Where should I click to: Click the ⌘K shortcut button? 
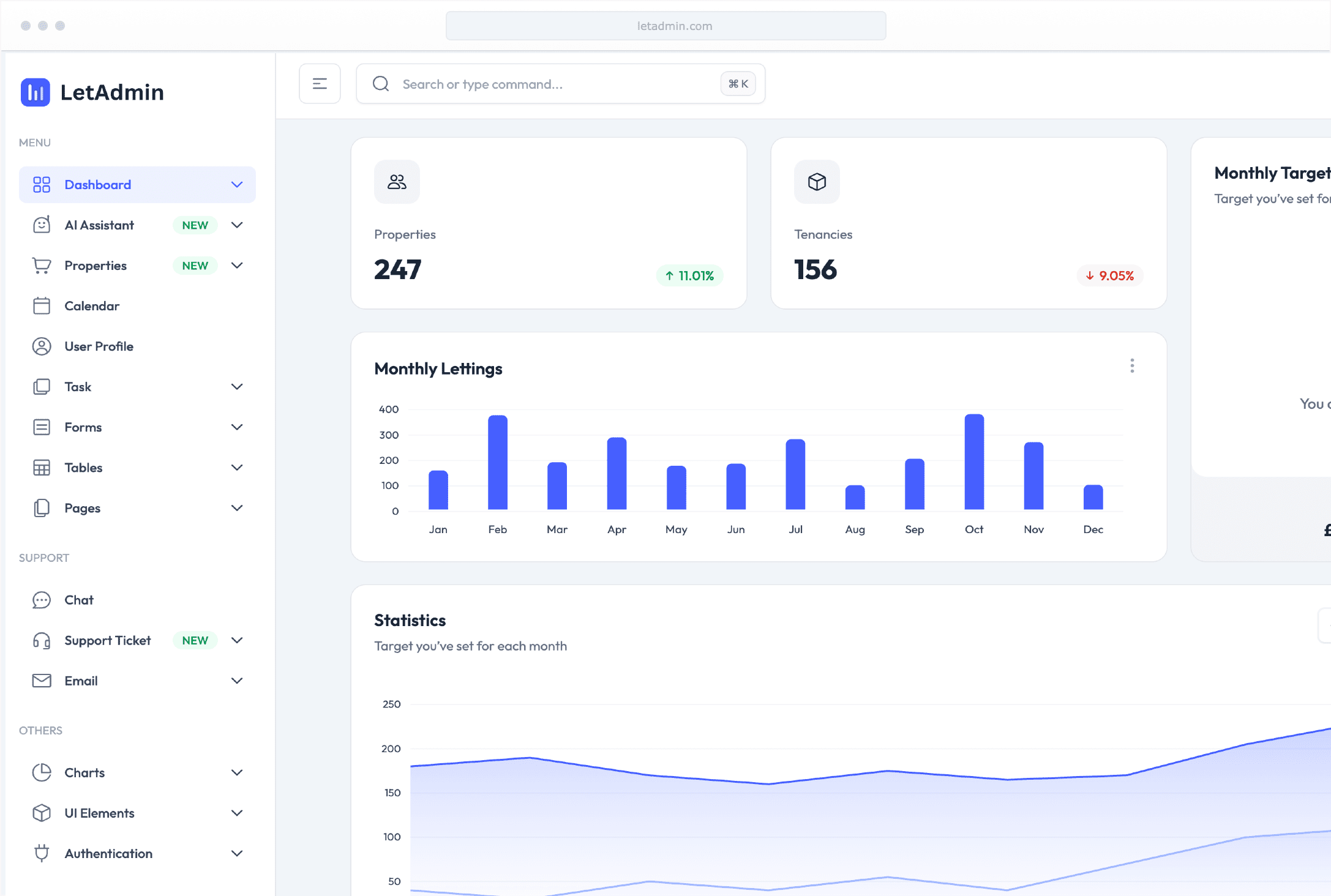(x=738, y=84)
